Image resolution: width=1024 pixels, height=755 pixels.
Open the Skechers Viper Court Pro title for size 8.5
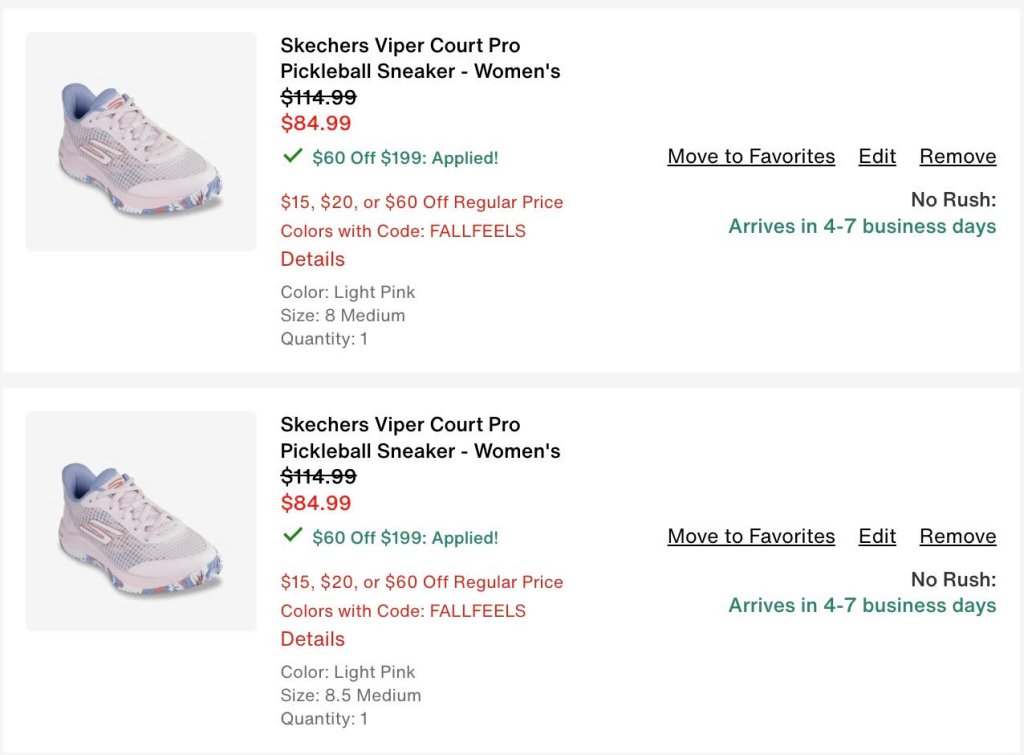pos(420,438)
